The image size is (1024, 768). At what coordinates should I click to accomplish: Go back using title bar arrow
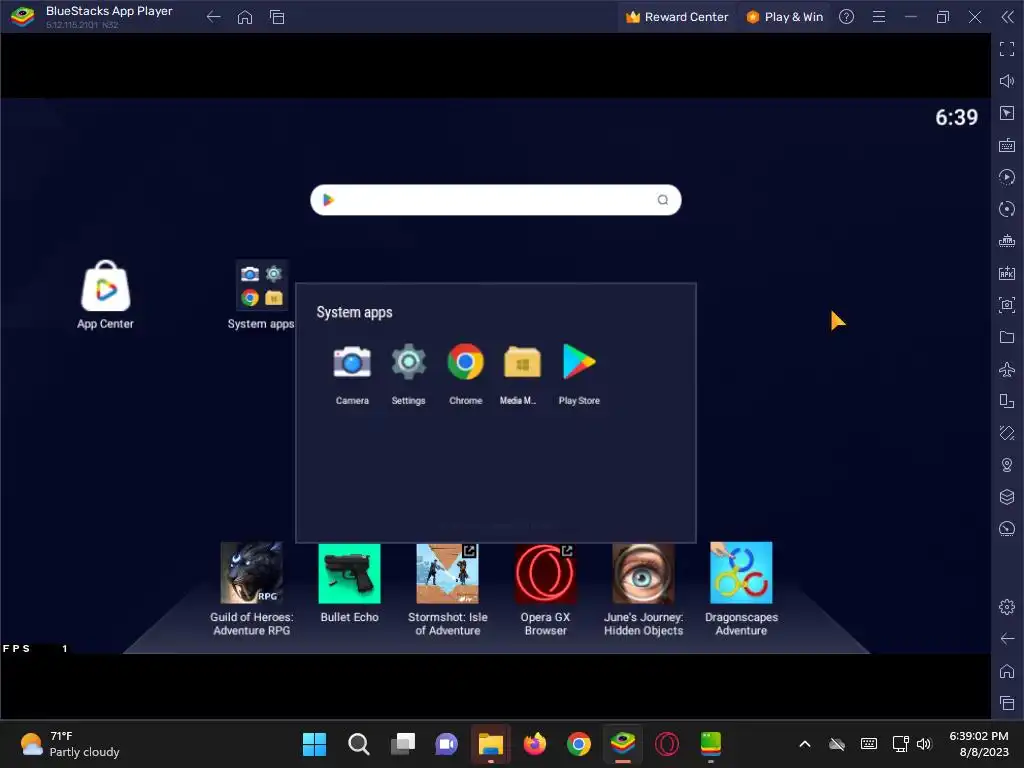(x=213, y=17)
